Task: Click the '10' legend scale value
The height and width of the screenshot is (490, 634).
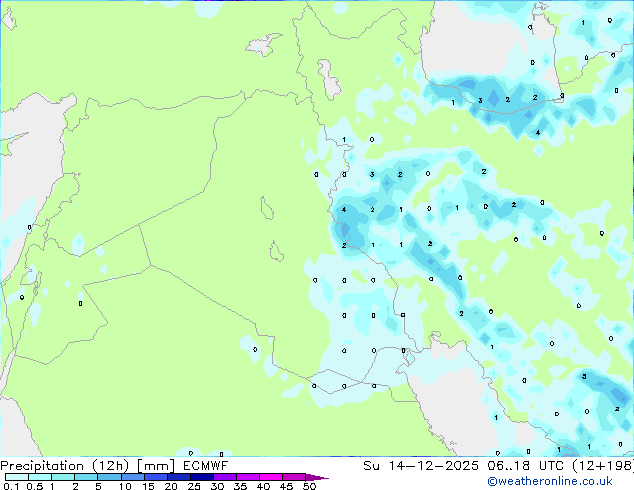Action: pyautogui.click(x=125, y=486)
